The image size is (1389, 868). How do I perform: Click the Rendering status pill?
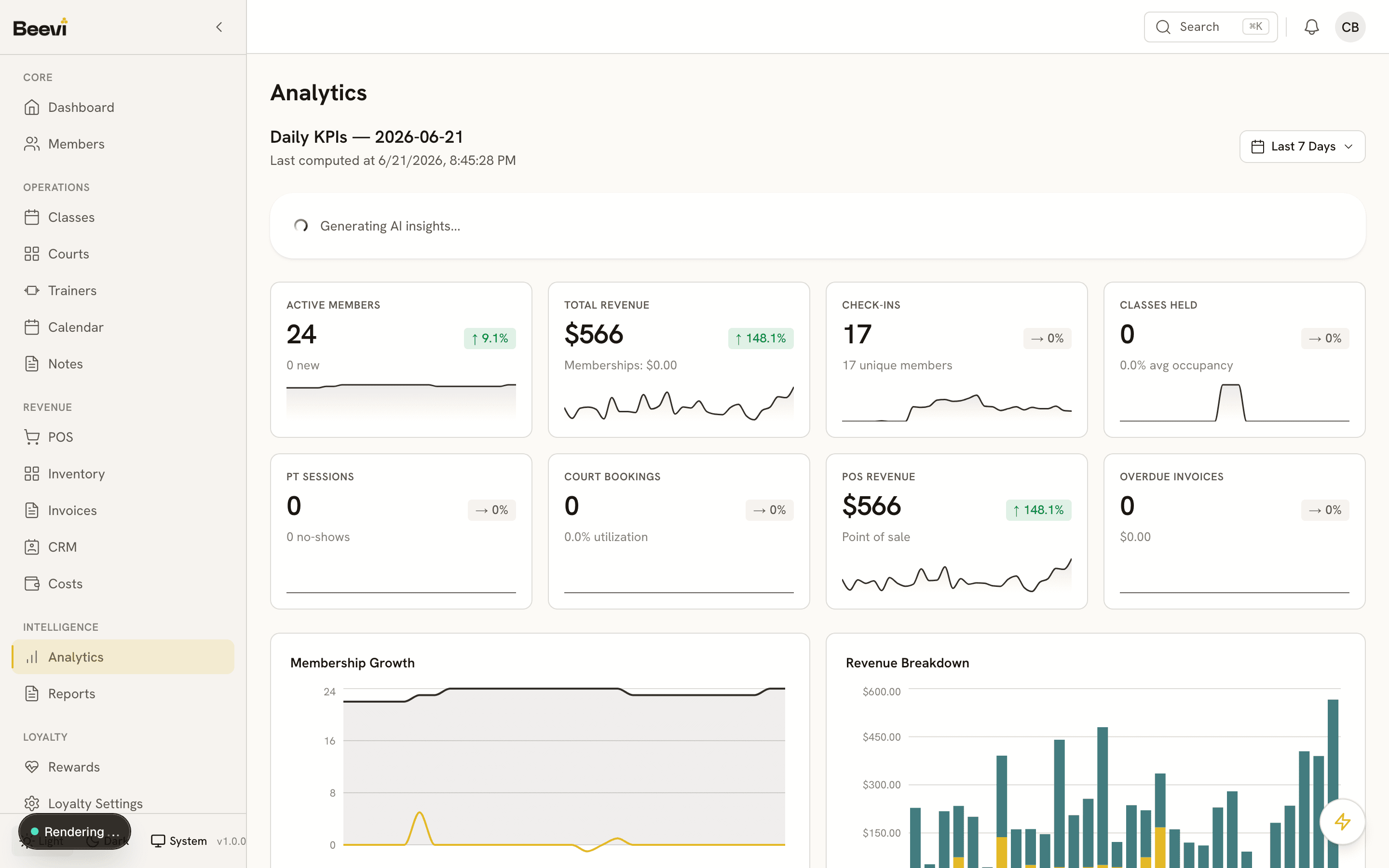pos(75,831)
